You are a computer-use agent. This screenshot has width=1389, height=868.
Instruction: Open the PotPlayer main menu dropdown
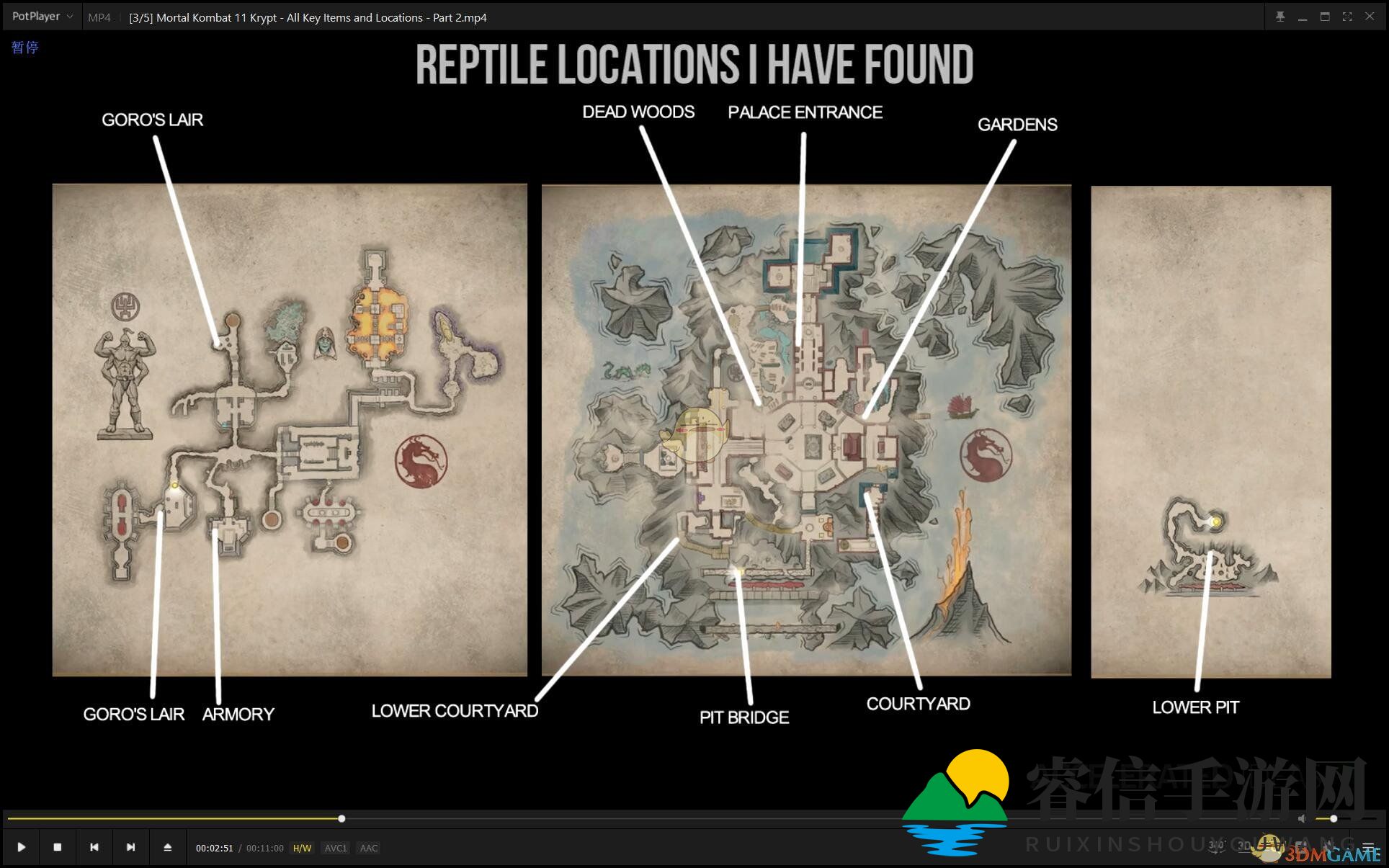click(x=42, y=17)
